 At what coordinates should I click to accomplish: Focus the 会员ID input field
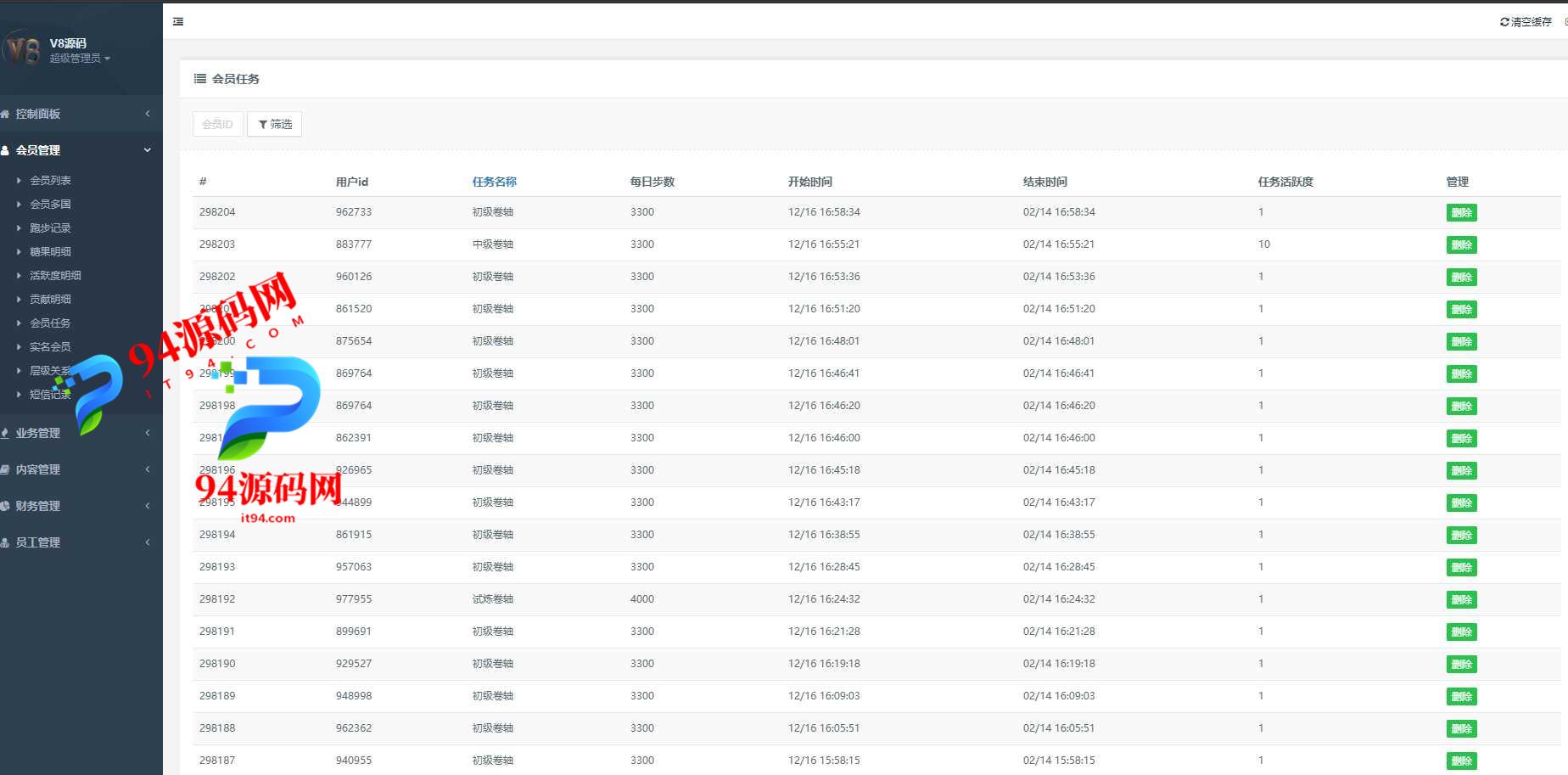(x=218, y=124)
